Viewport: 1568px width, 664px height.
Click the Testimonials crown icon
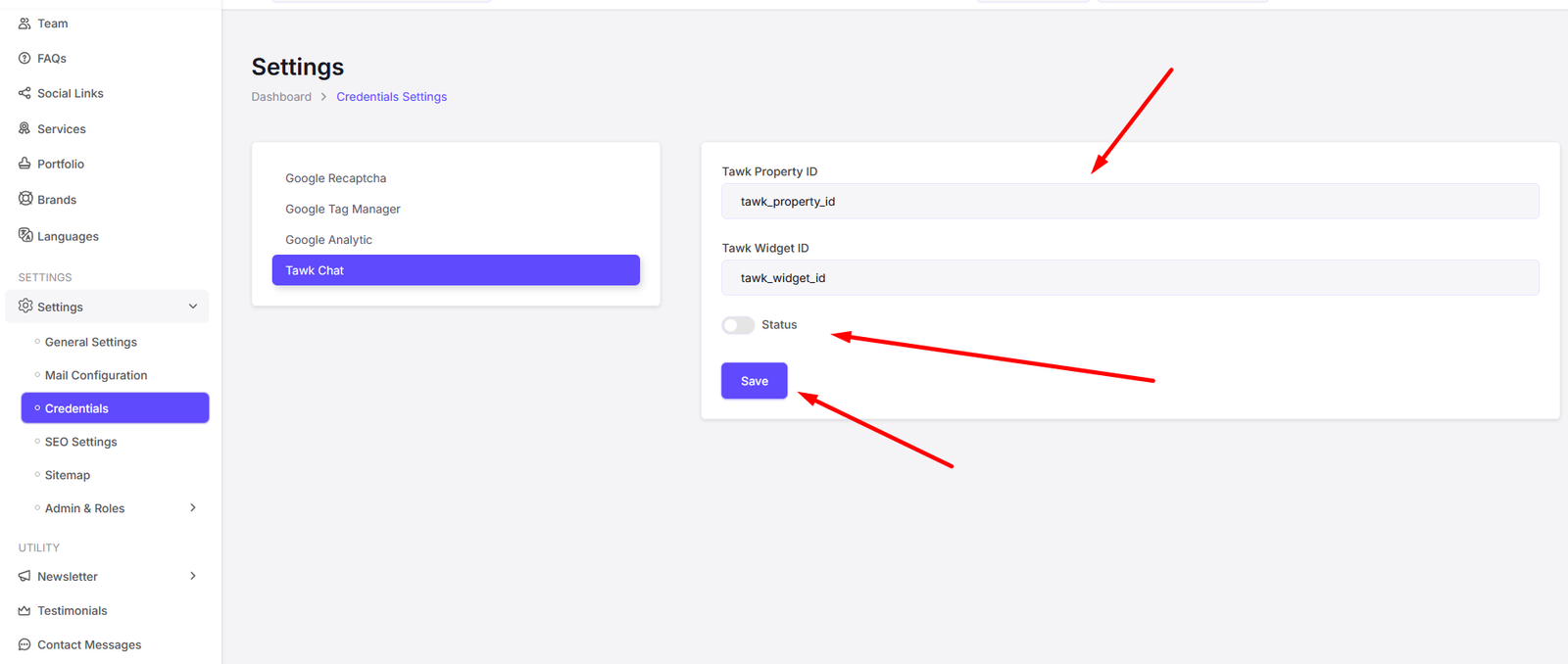click(24, 610)
